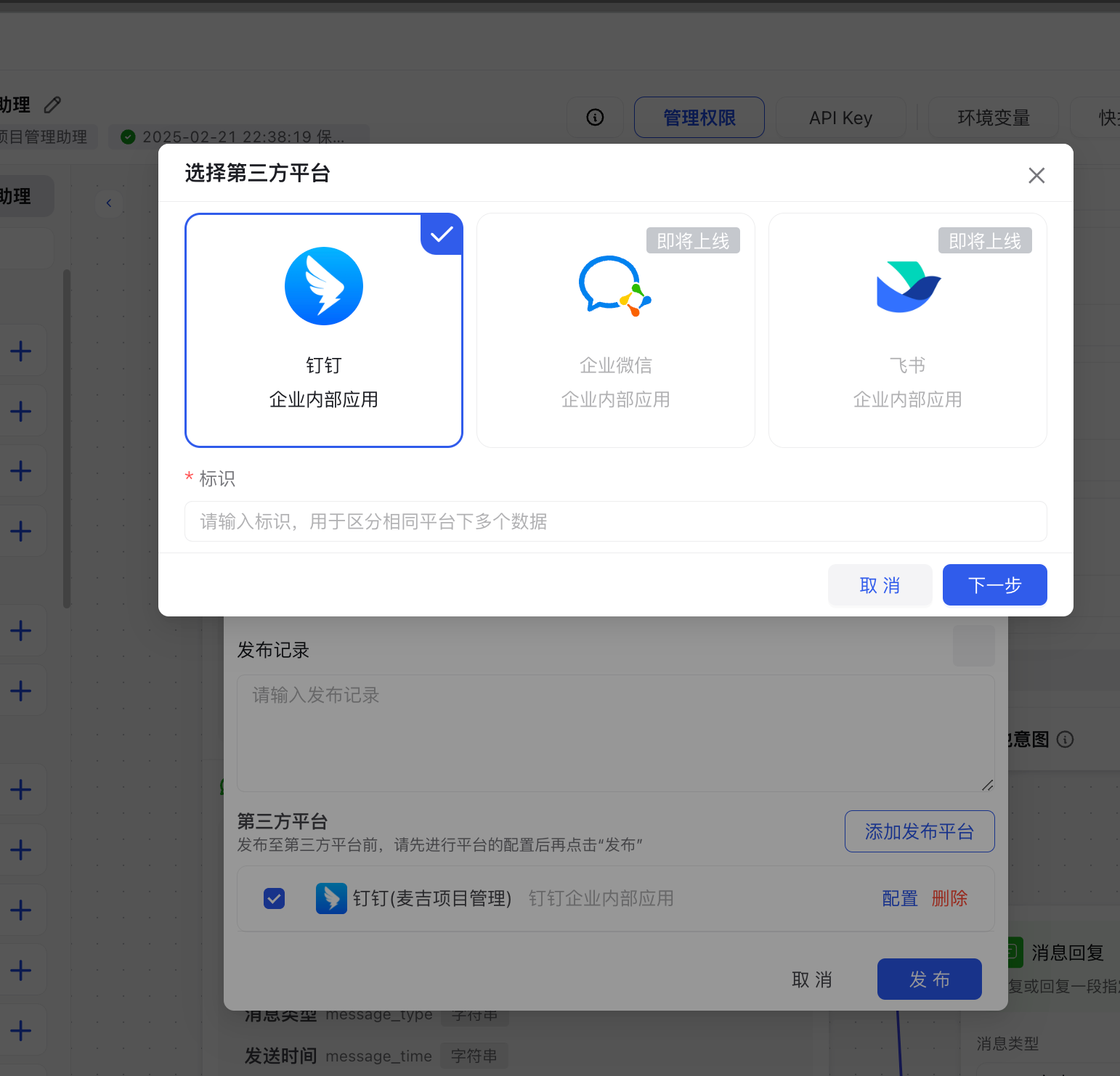Click the 即将上线 badge on 企业微信

click(693, 241)
